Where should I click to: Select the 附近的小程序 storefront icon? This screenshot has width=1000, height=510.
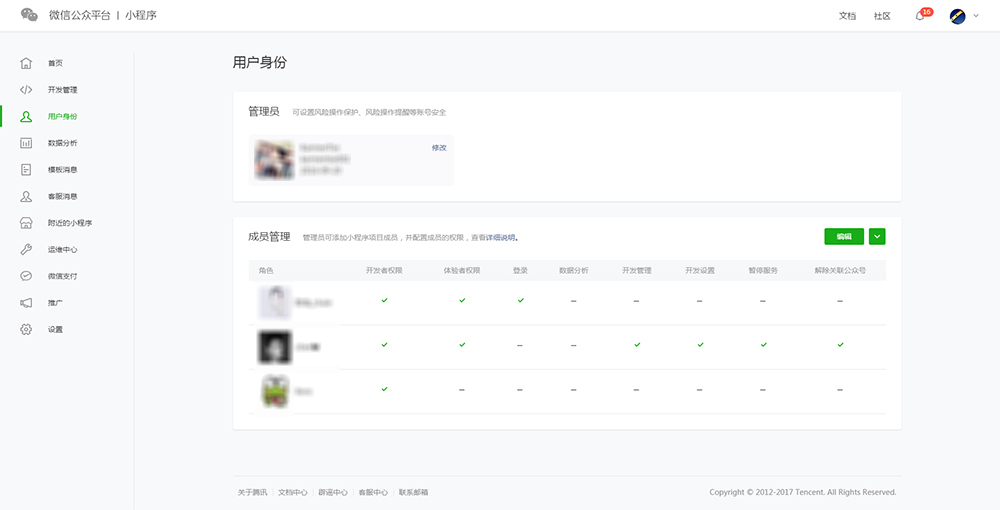tap(26, 223)
